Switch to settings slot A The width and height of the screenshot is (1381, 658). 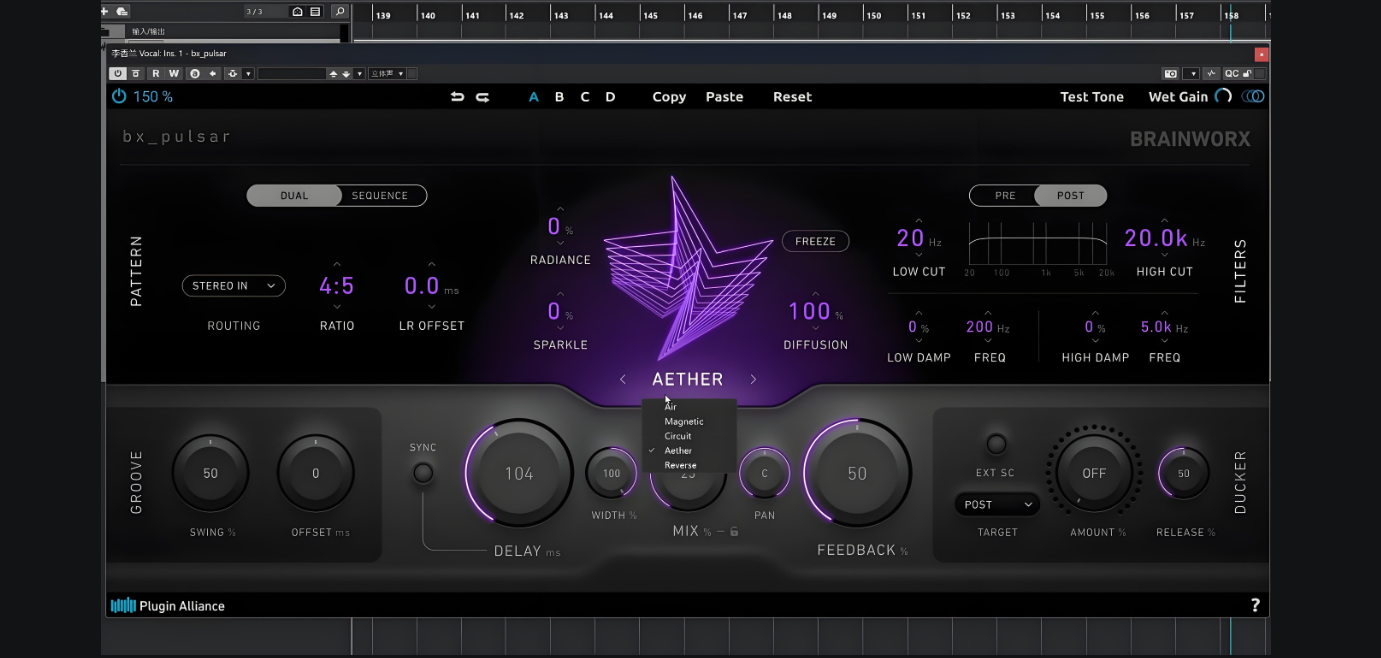(534, 97)
